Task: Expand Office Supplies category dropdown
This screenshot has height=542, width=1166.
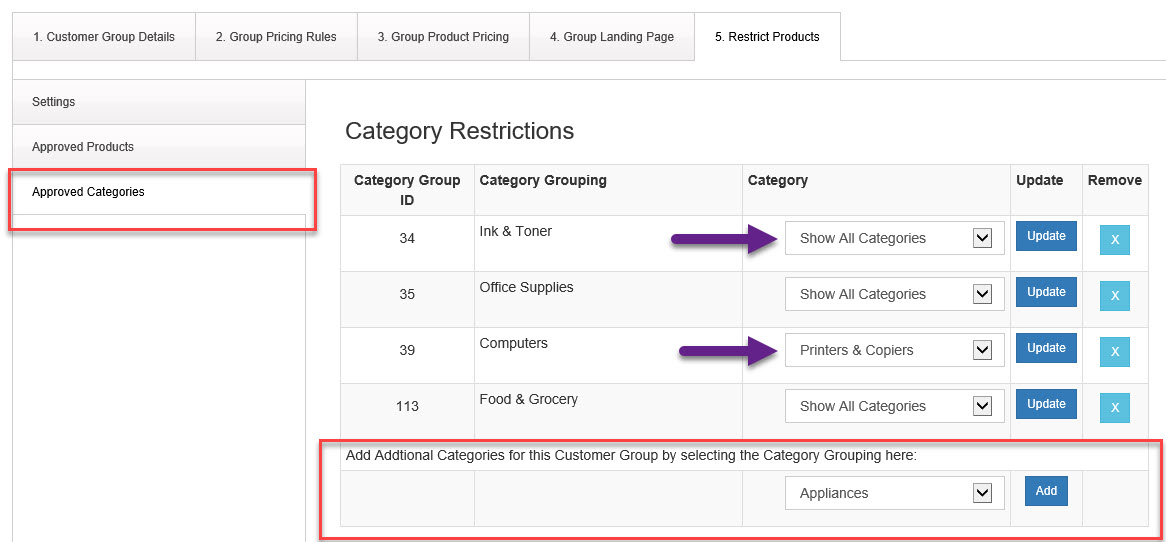Action: [x=894, y=294]
